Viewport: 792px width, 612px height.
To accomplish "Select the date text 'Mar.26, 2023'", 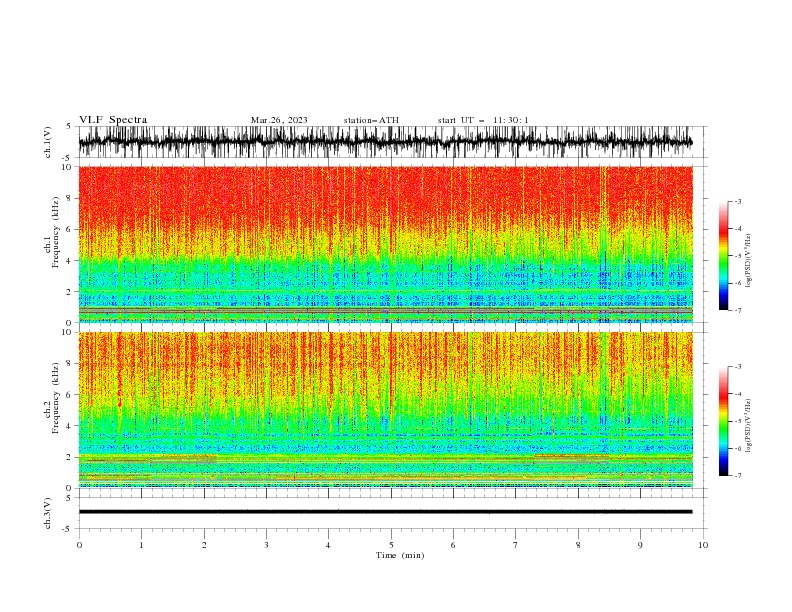I will pyautogui.click(x=279, y=120).
